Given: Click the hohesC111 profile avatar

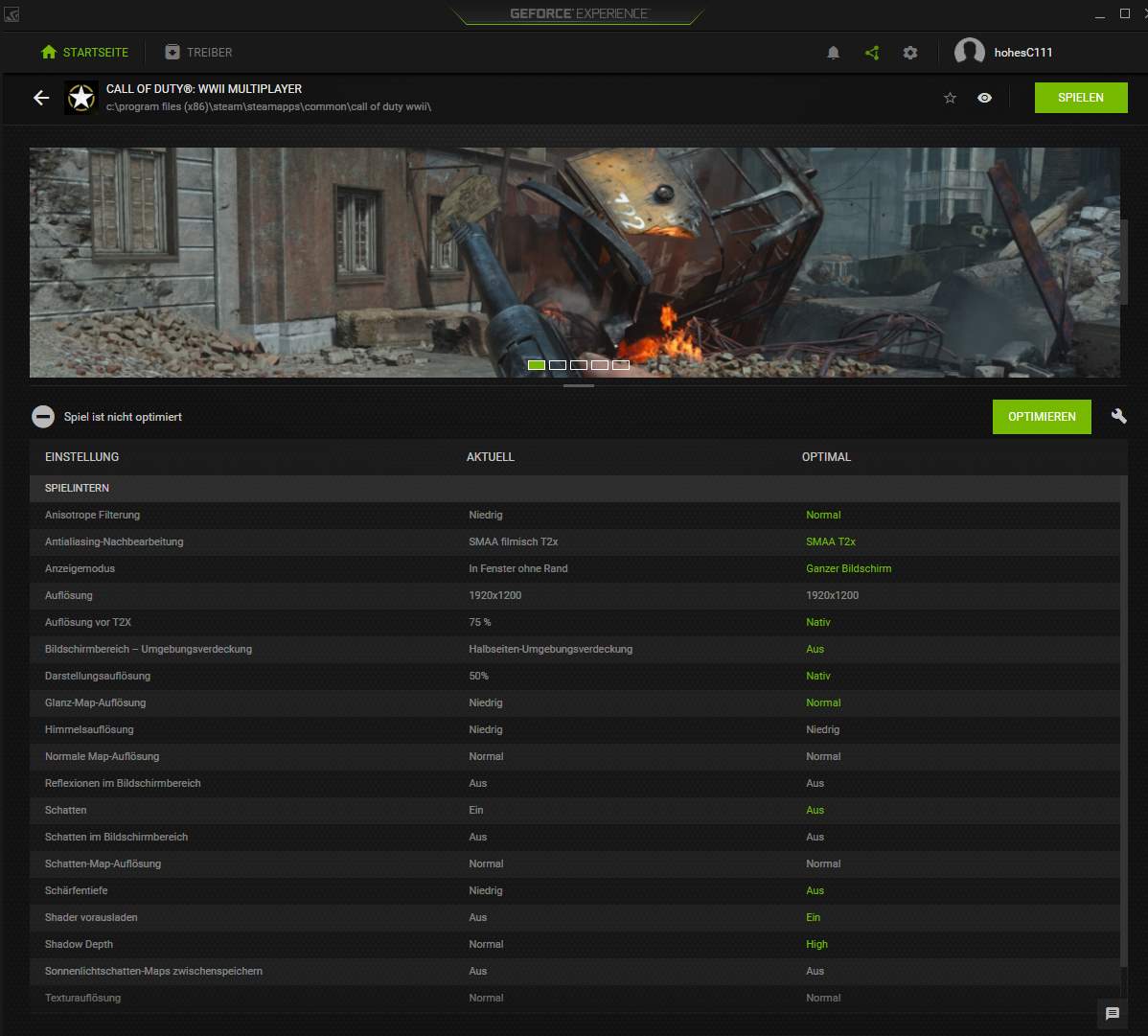Looking at the screenshot, I should [970, 52].
